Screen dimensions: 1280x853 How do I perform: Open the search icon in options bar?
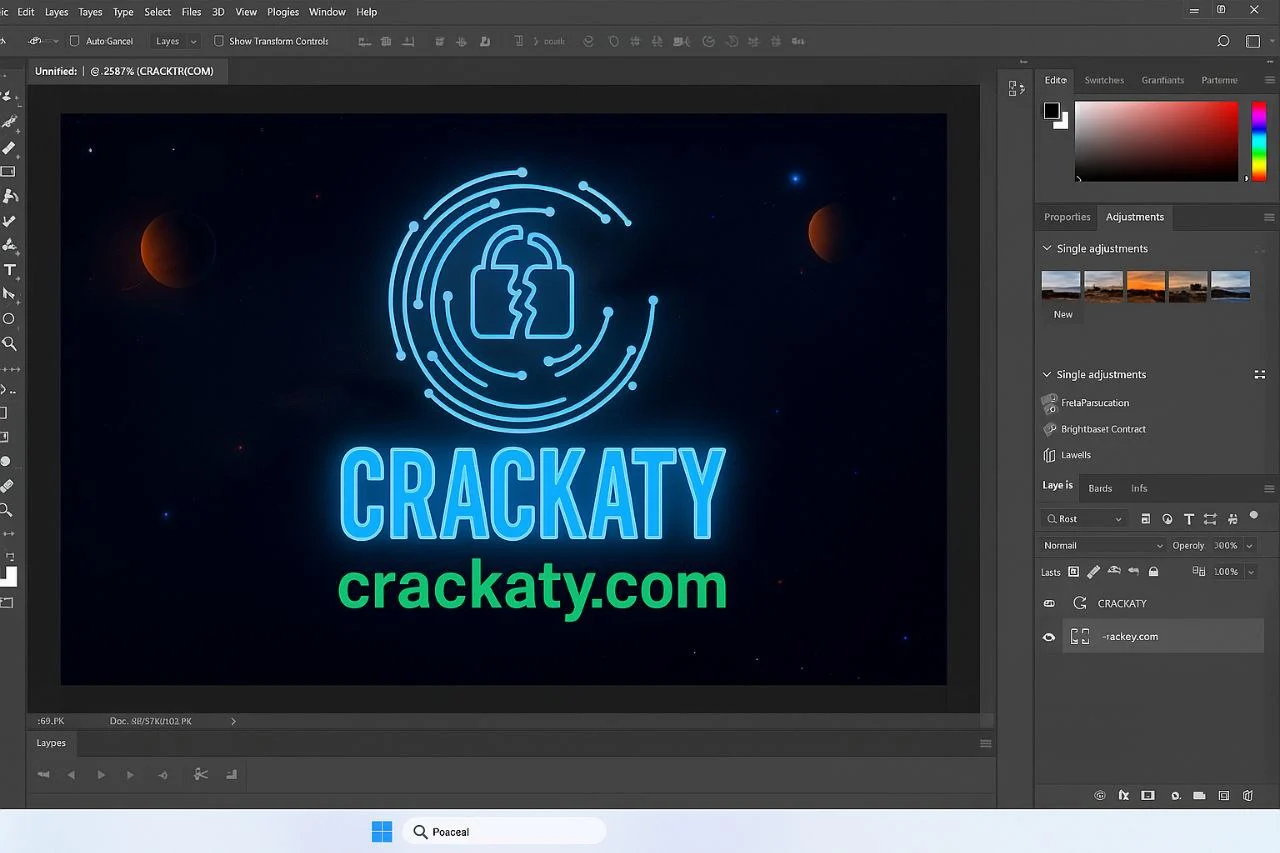coord(1223,42)
